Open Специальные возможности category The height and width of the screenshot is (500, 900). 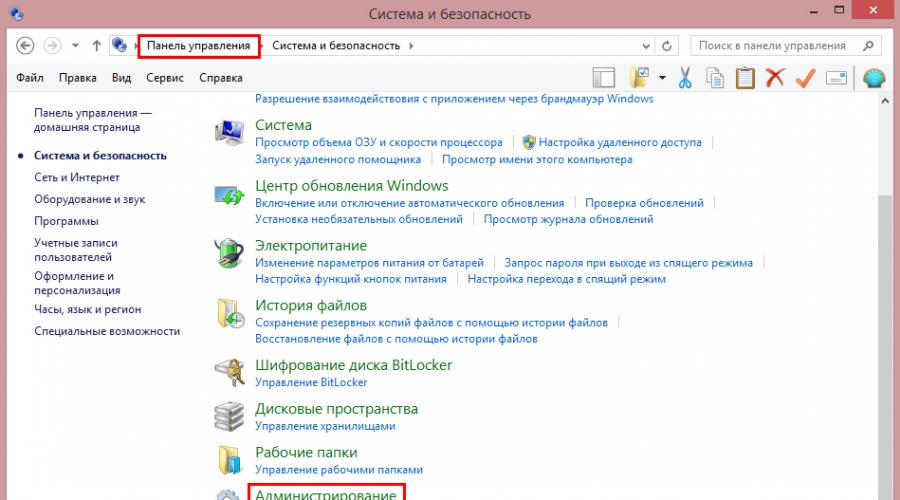(107, 331)
